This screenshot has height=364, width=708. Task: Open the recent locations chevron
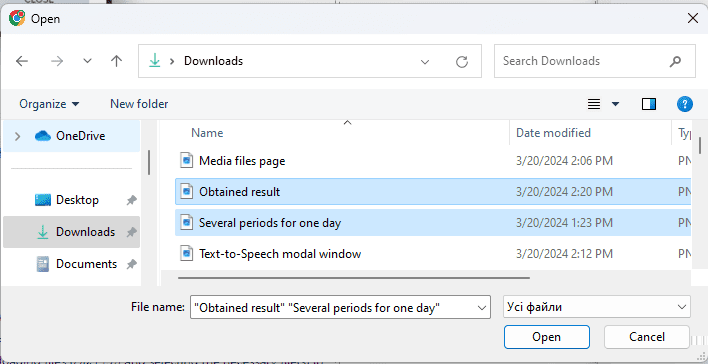tap(88, 61)
